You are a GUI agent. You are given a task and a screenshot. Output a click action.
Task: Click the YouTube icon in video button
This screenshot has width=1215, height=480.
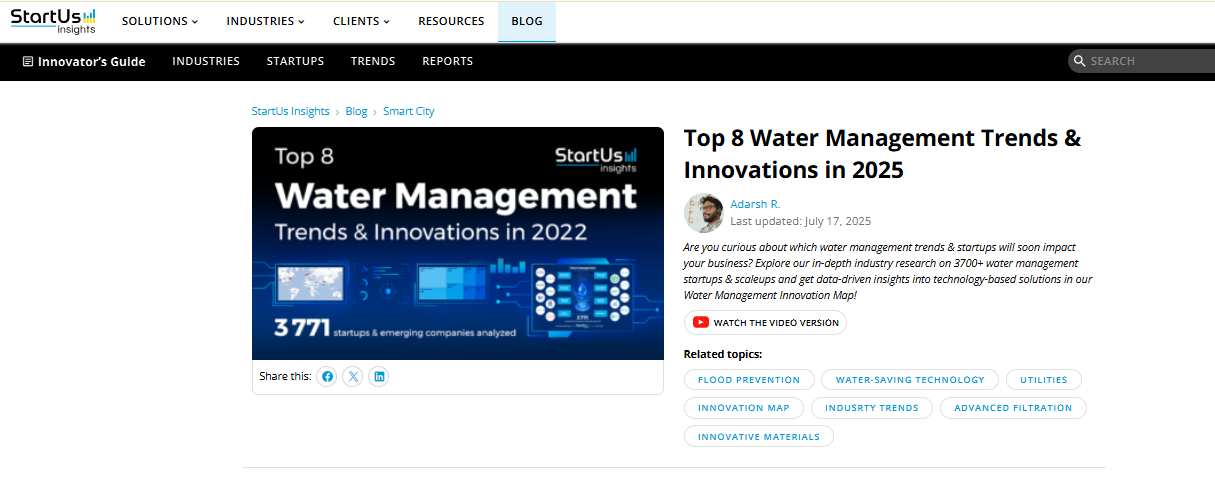click(x=701, y=323)
